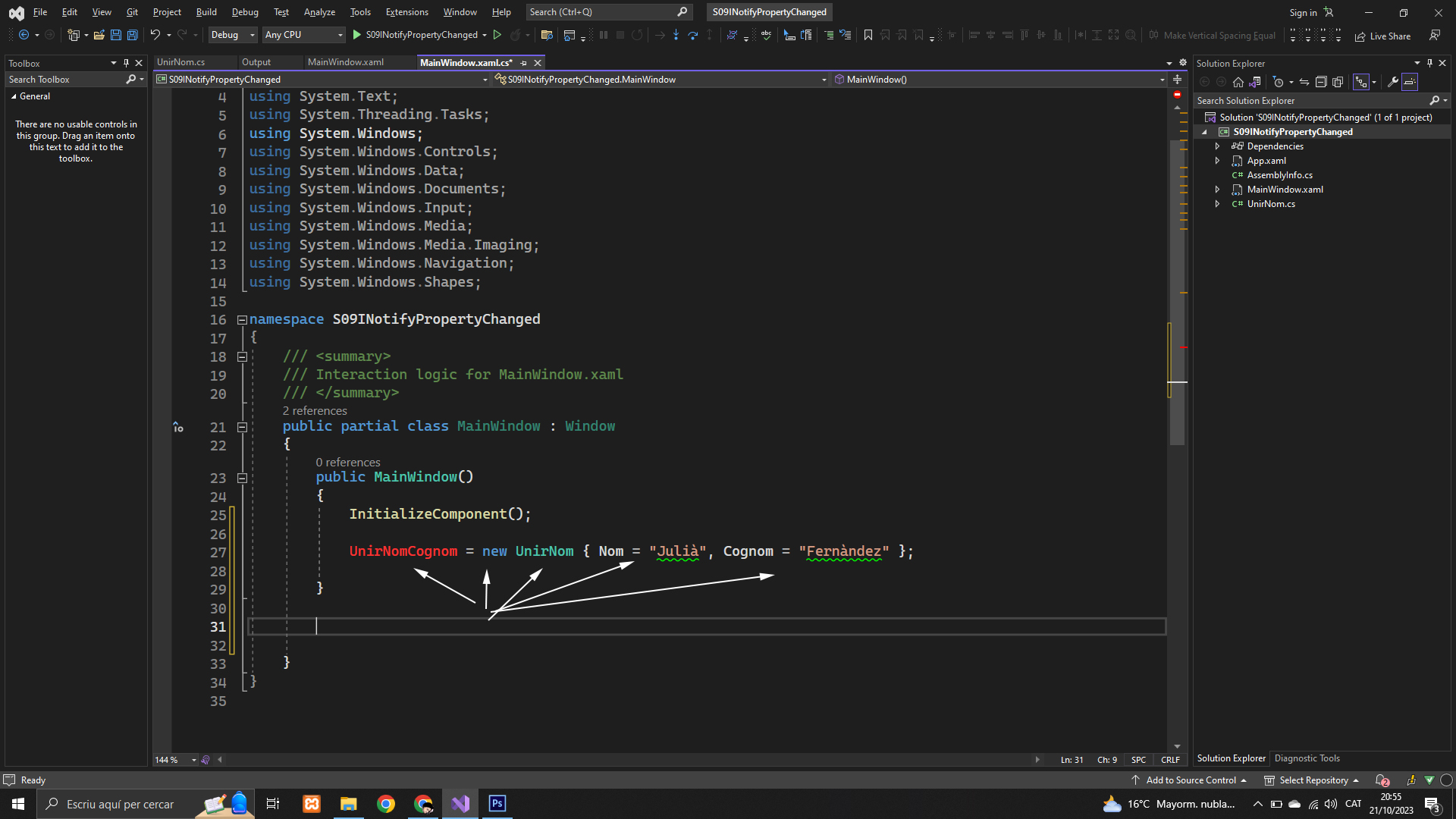Expand the MainWindow.xaml tree node
This screenshot has width=1456, height=819.
[1217, 190]
